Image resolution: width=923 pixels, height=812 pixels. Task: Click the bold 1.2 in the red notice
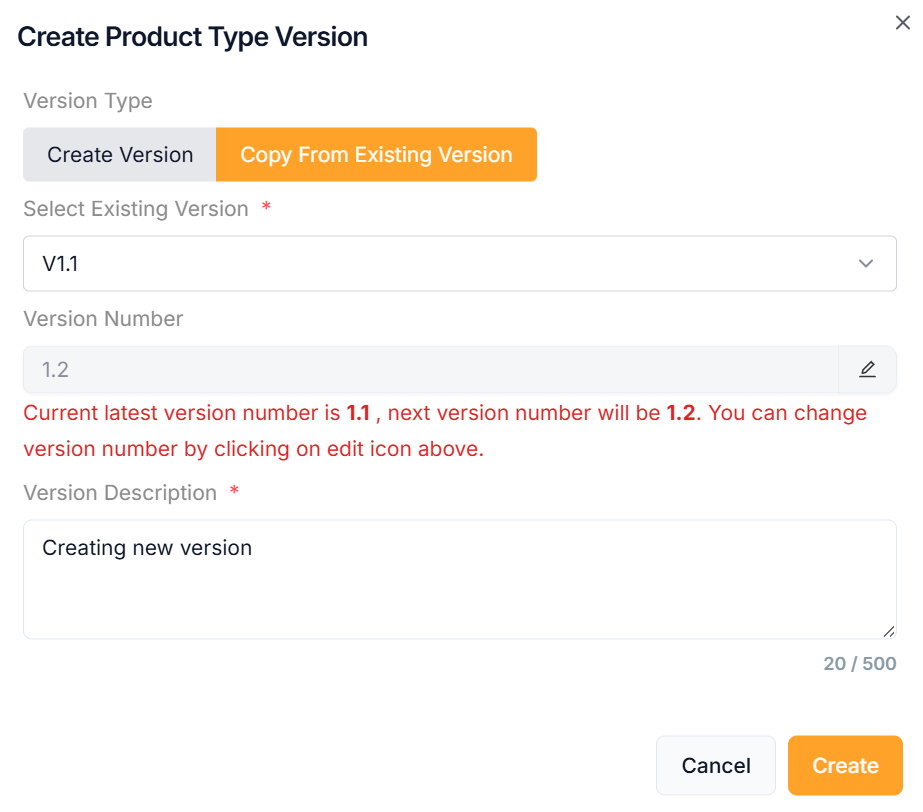(680, 413)
